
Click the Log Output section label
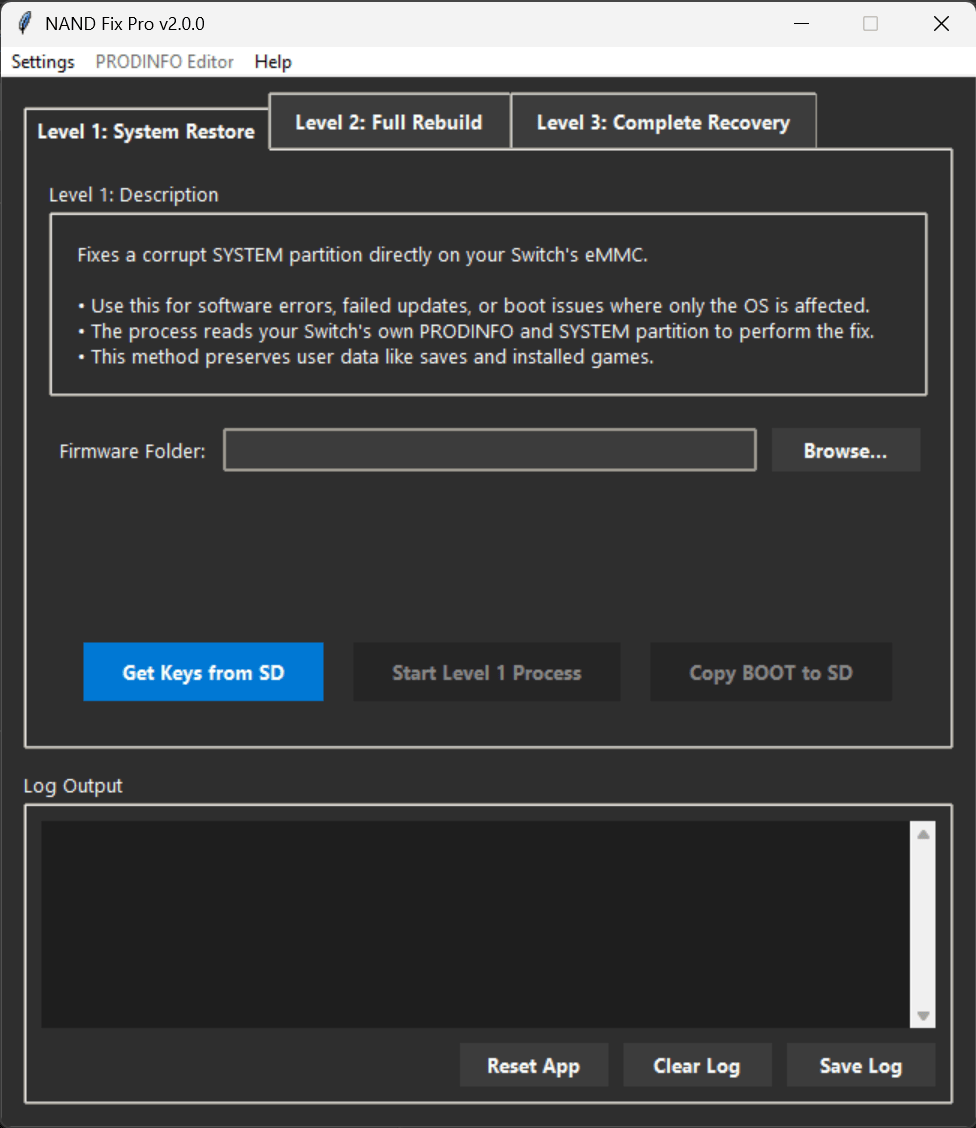(72, 786)
